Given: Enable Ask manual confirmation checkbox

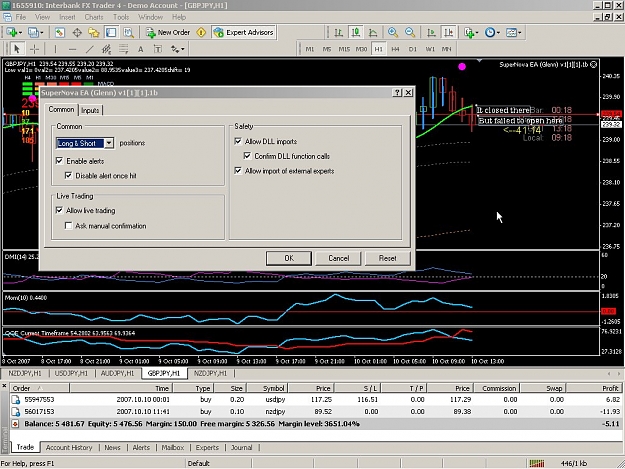Looking at the screenshot, I should point(69,226).
